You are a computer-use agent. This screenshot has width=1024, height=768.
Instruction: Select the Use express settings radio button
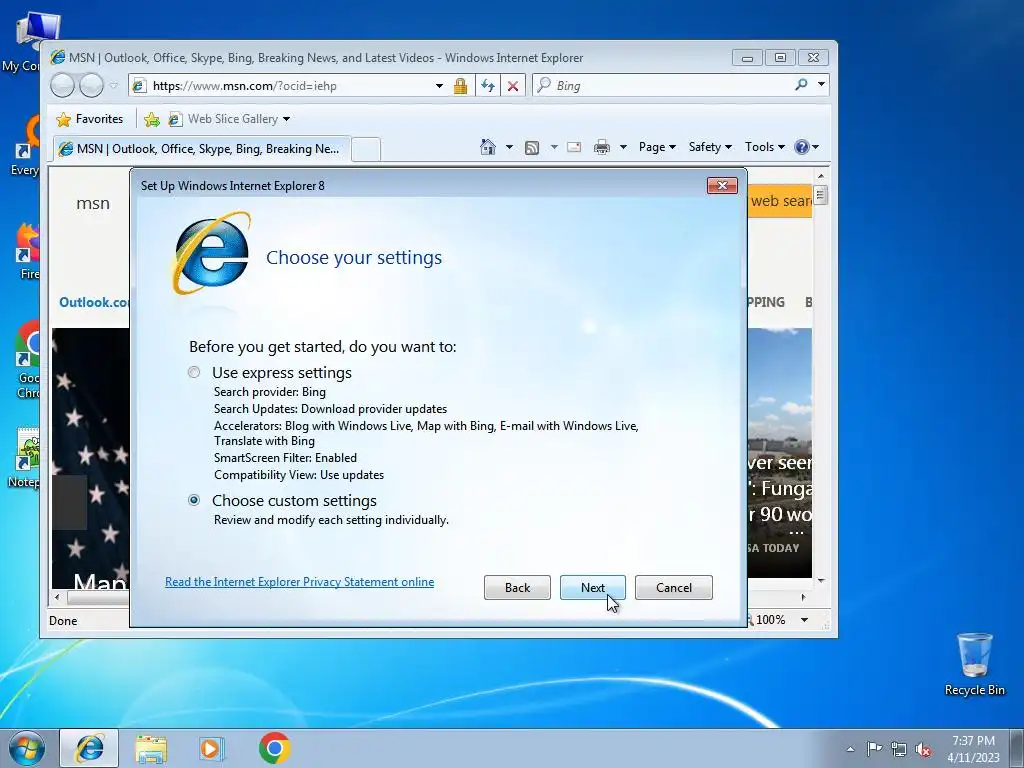click(x=194, y=372)
